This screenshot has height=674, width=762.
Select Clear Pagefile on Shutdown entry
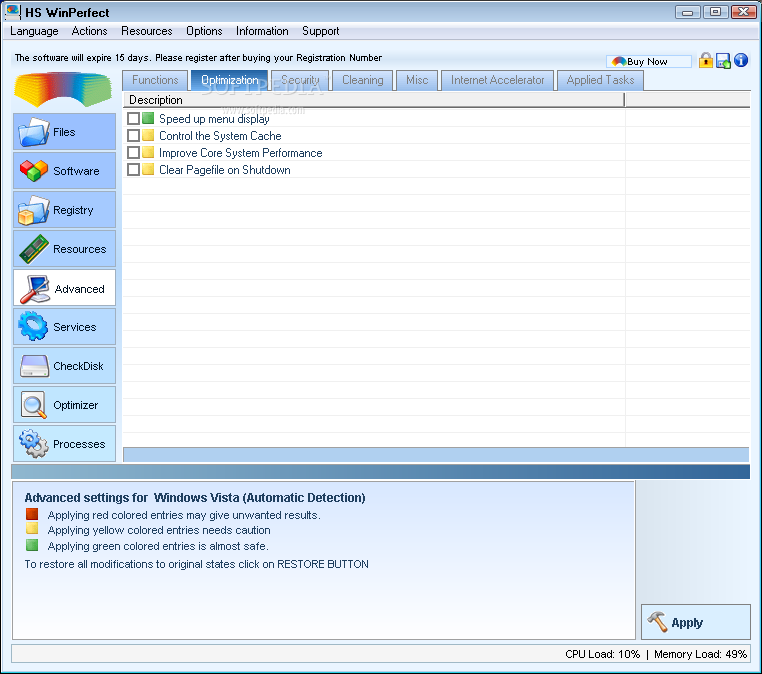225,170
